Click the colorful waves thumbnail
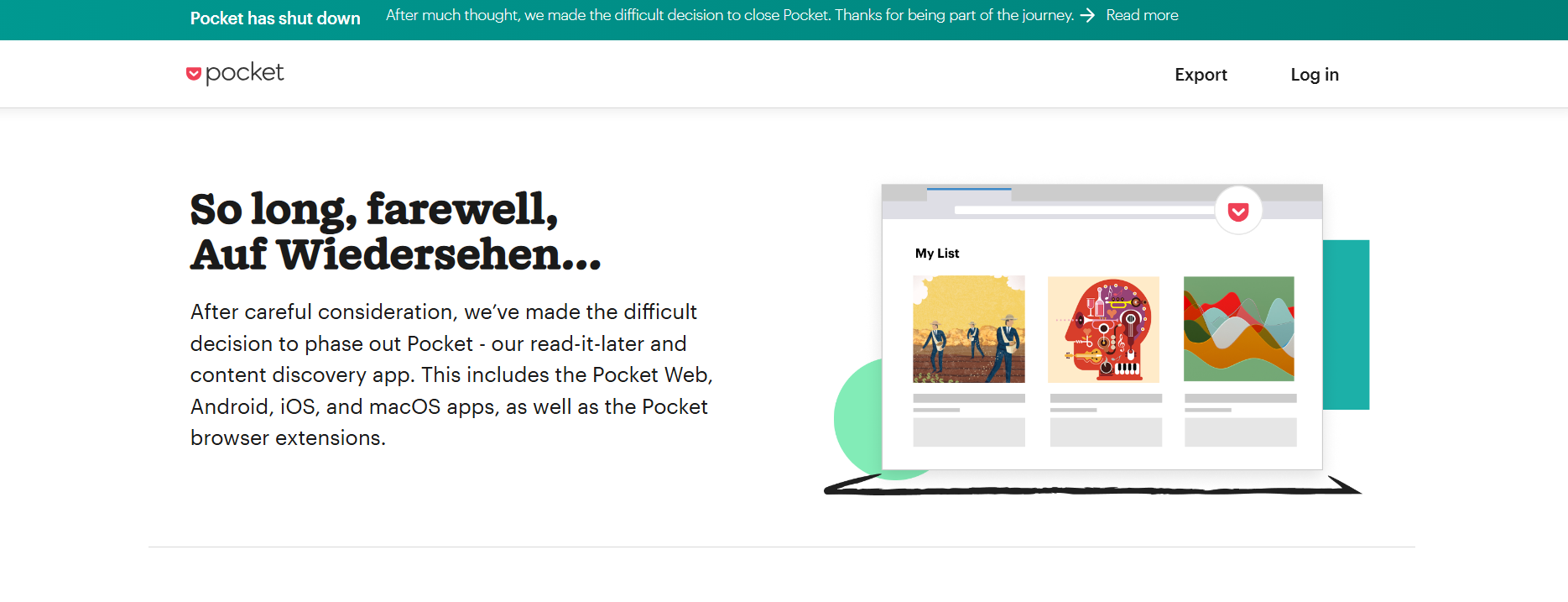1568x602 pixels. point(1239,328)
